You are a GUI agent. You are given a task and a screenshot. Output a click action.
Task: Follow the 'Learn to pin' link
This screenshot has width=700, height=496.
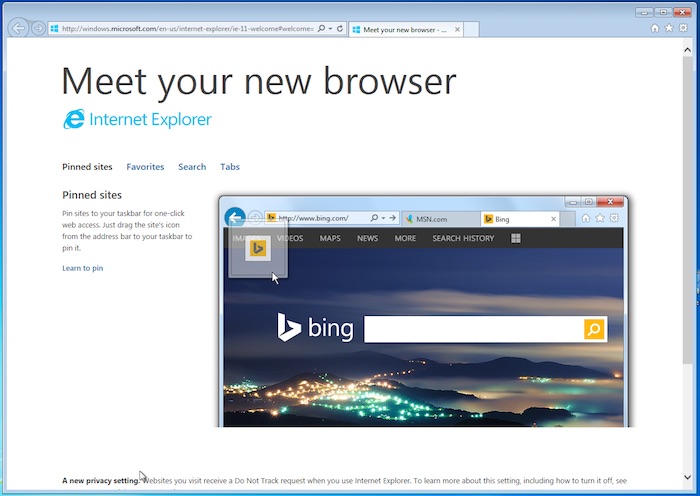click(x=82, y=268)
